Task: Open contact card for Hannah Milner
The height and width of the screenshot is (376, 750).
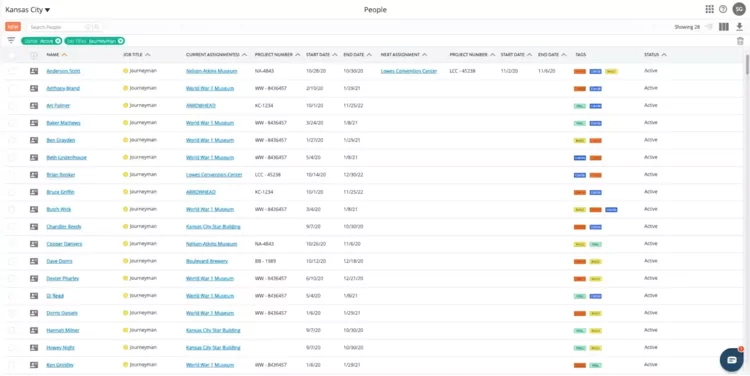Action: 34,330
